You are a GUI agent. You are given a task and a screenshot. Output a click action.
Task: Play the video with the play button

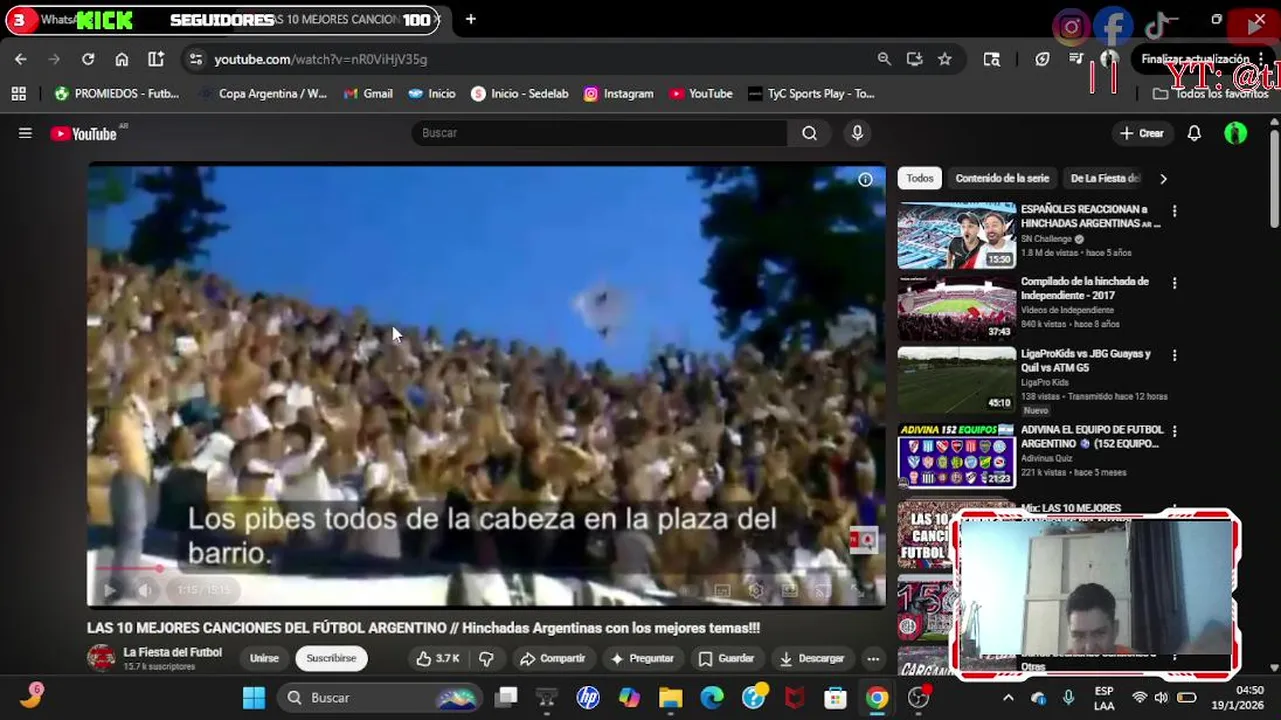point(110,590)
